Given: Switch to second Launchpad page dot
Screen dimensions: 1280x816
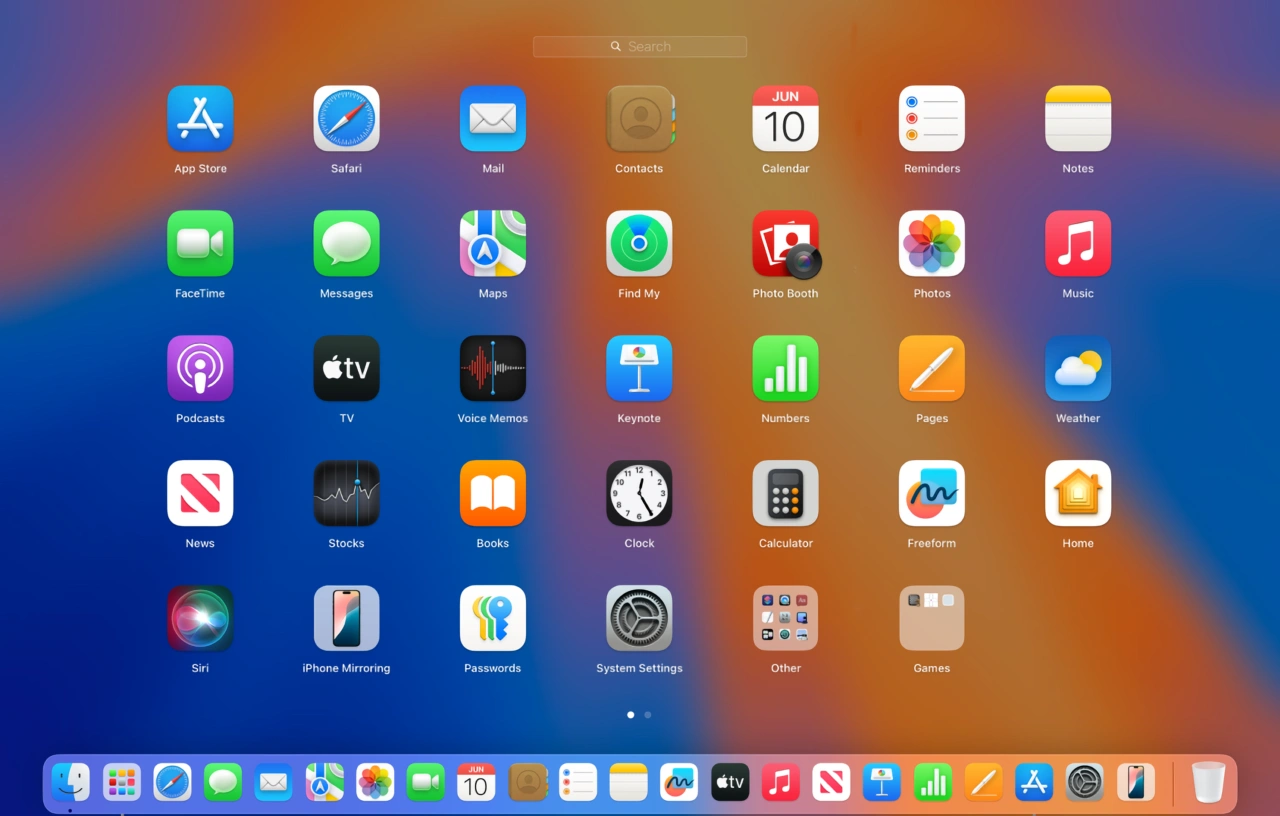Looking at the screenshot, I should [x=648, y=715].
